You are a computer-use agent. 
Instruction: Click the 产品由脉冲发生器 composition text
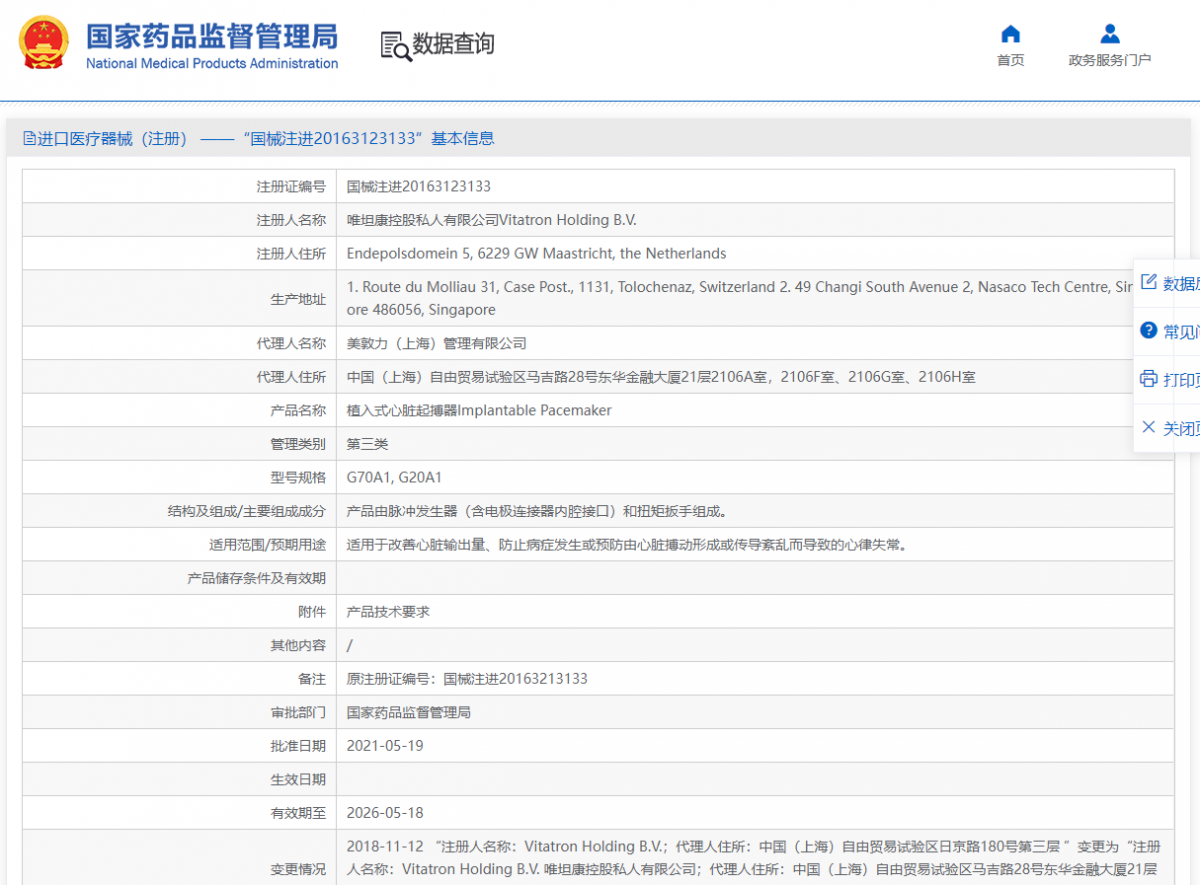(x=537, y=511)
